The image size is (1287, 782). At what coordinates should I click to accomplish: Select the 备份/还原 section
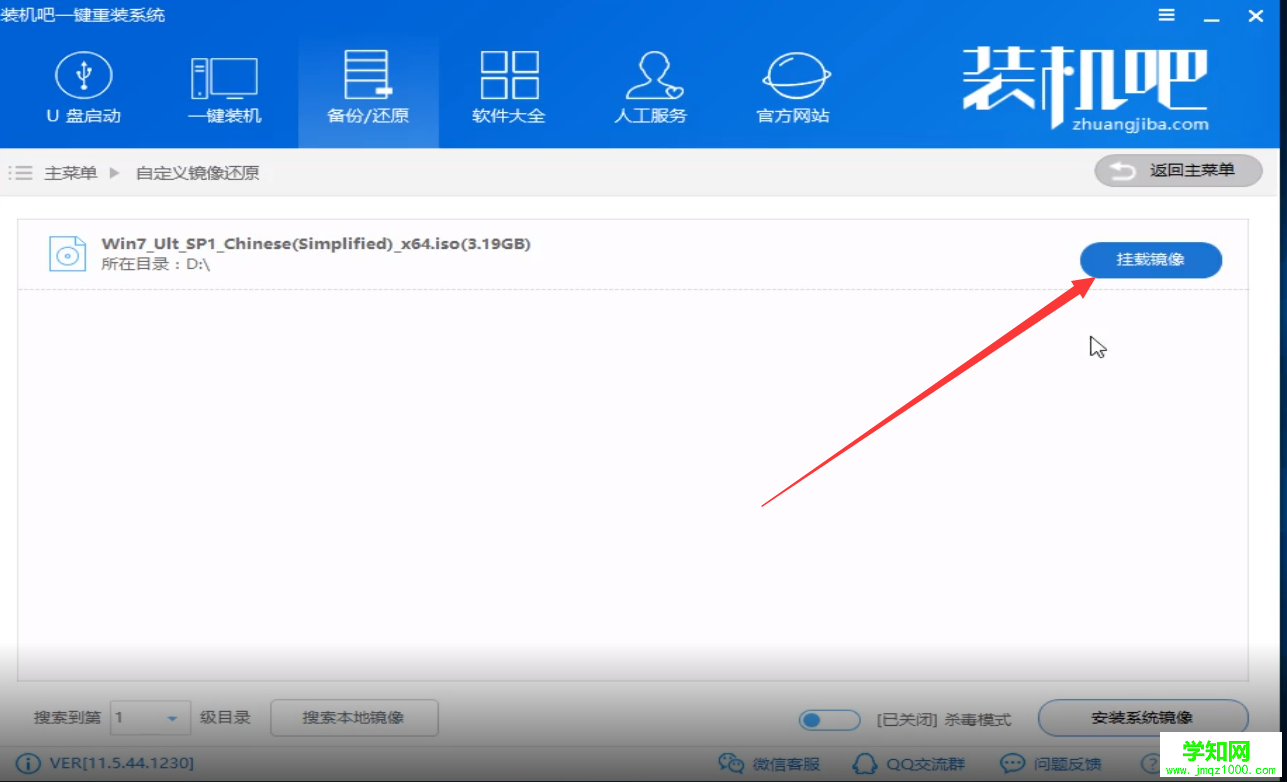(x=368, y=90)
